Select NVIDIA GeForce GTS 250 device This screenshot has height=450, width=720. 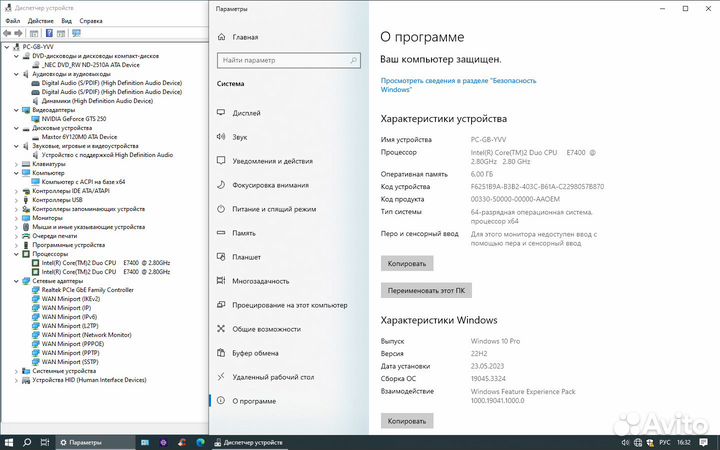tap(76, 119)
